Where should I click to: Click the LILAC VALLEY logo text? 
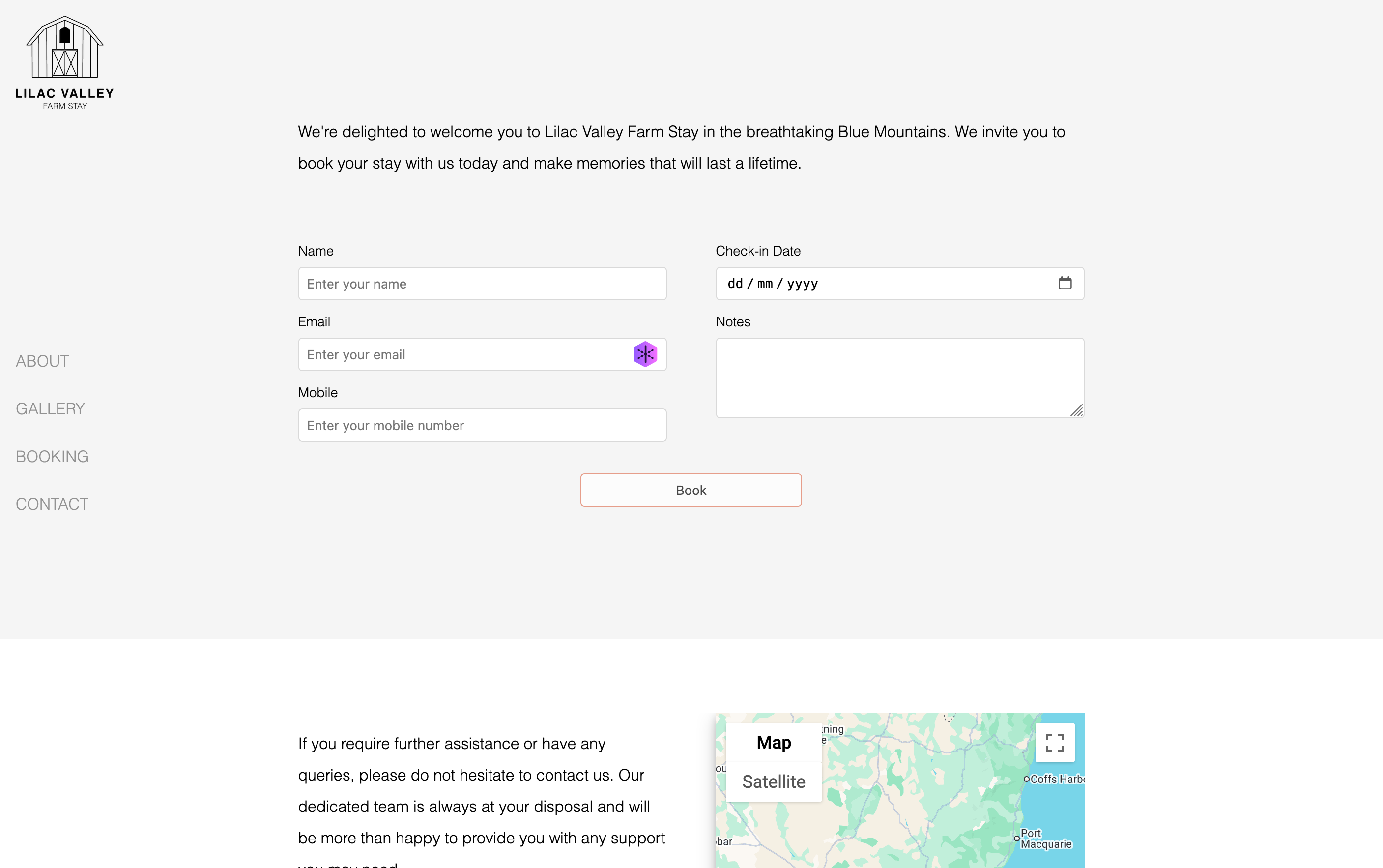65,93
